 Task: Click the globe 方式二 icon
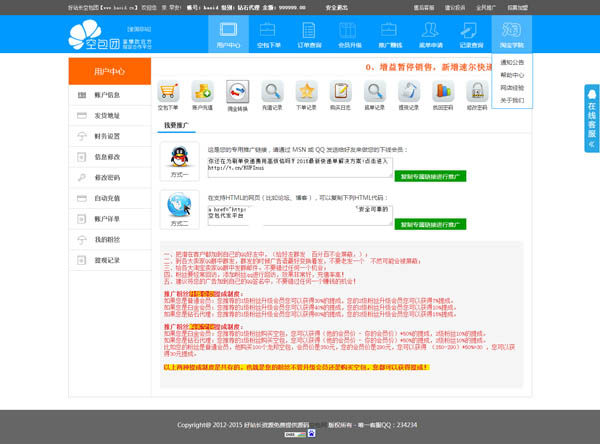point(180,208)
